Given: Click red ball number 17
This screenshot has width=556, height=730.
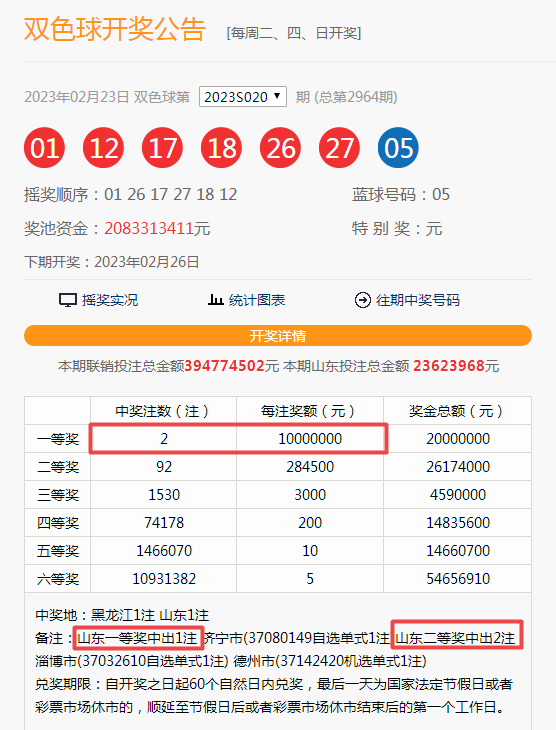Looking at the screenshot, I should point(163,148).
